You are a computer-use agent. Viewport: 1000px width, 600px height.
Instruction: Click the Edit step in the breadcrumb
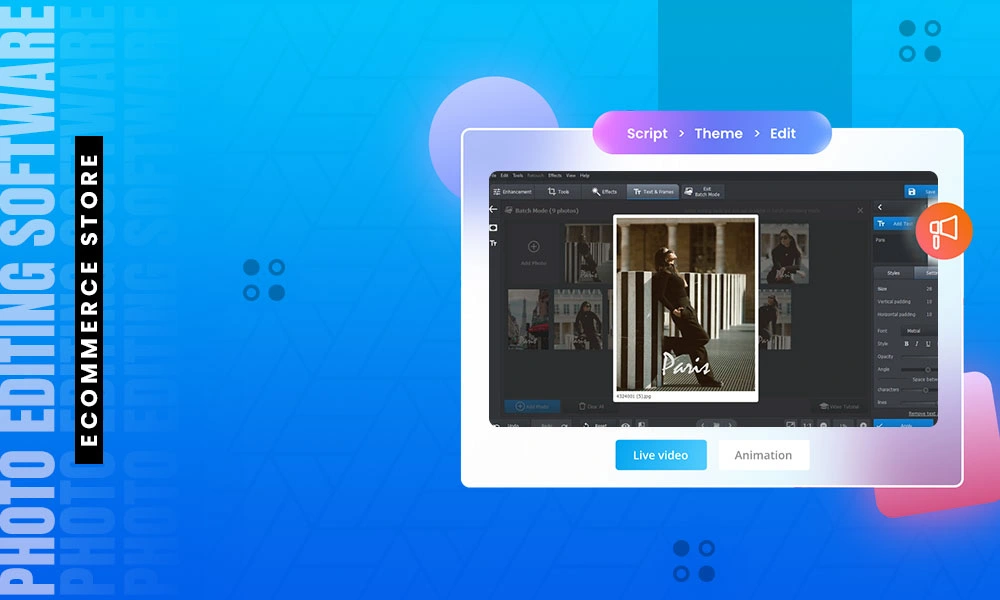(x=783, y=133)
